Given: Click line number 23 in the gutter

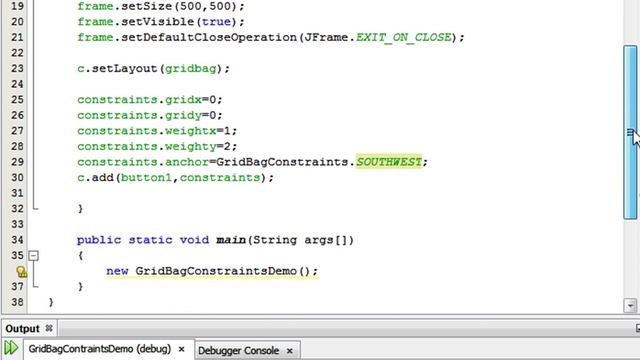Looking at the screenshot, I should (x=17, y=69).
